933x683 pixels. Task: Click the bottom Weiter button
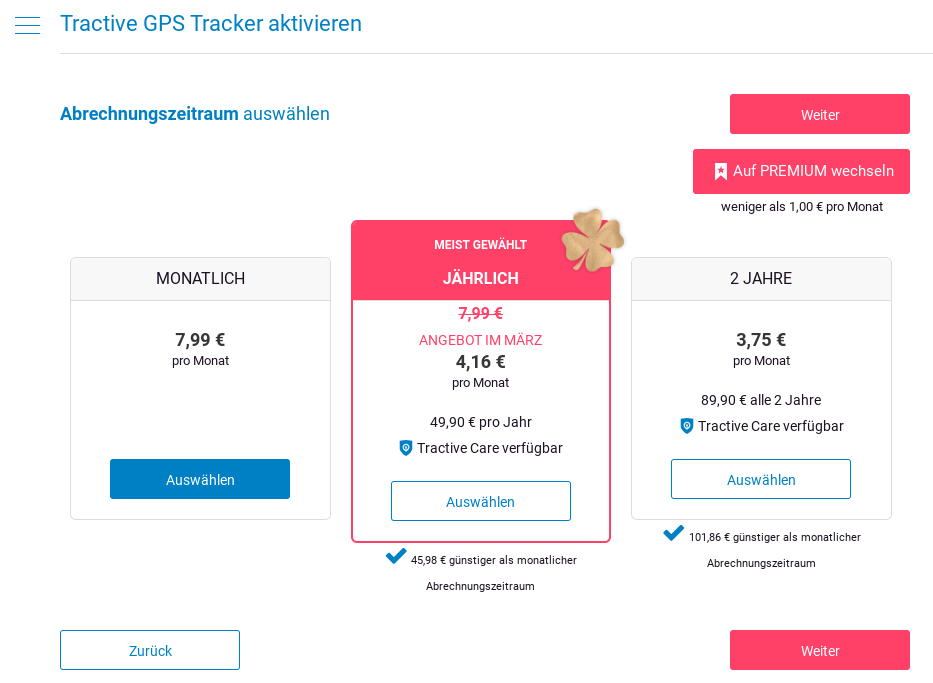[x=820, y=650]
